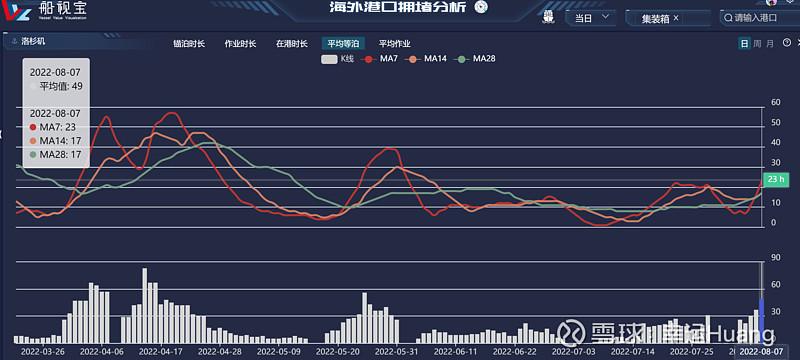Toggle the K线 legend series

(x=337, y=59)
